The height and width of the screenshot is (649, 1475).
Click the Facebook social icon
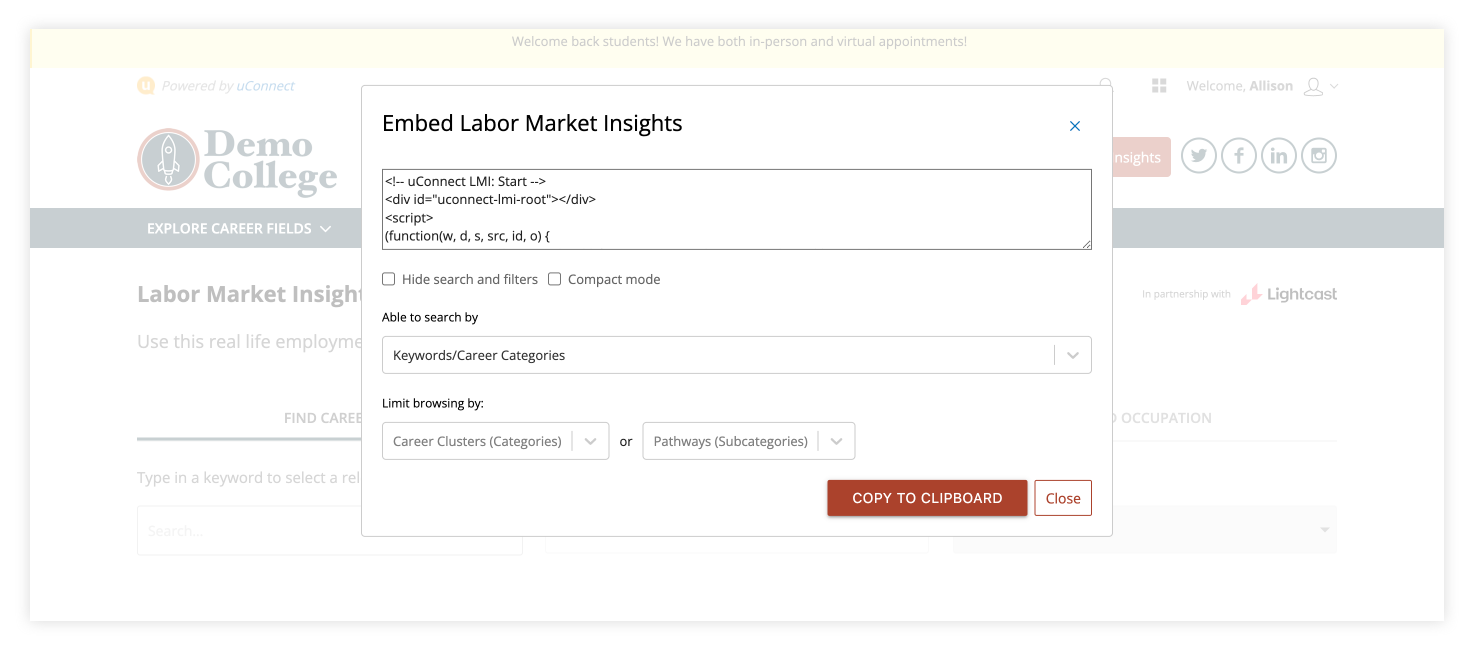[1239, 156]
